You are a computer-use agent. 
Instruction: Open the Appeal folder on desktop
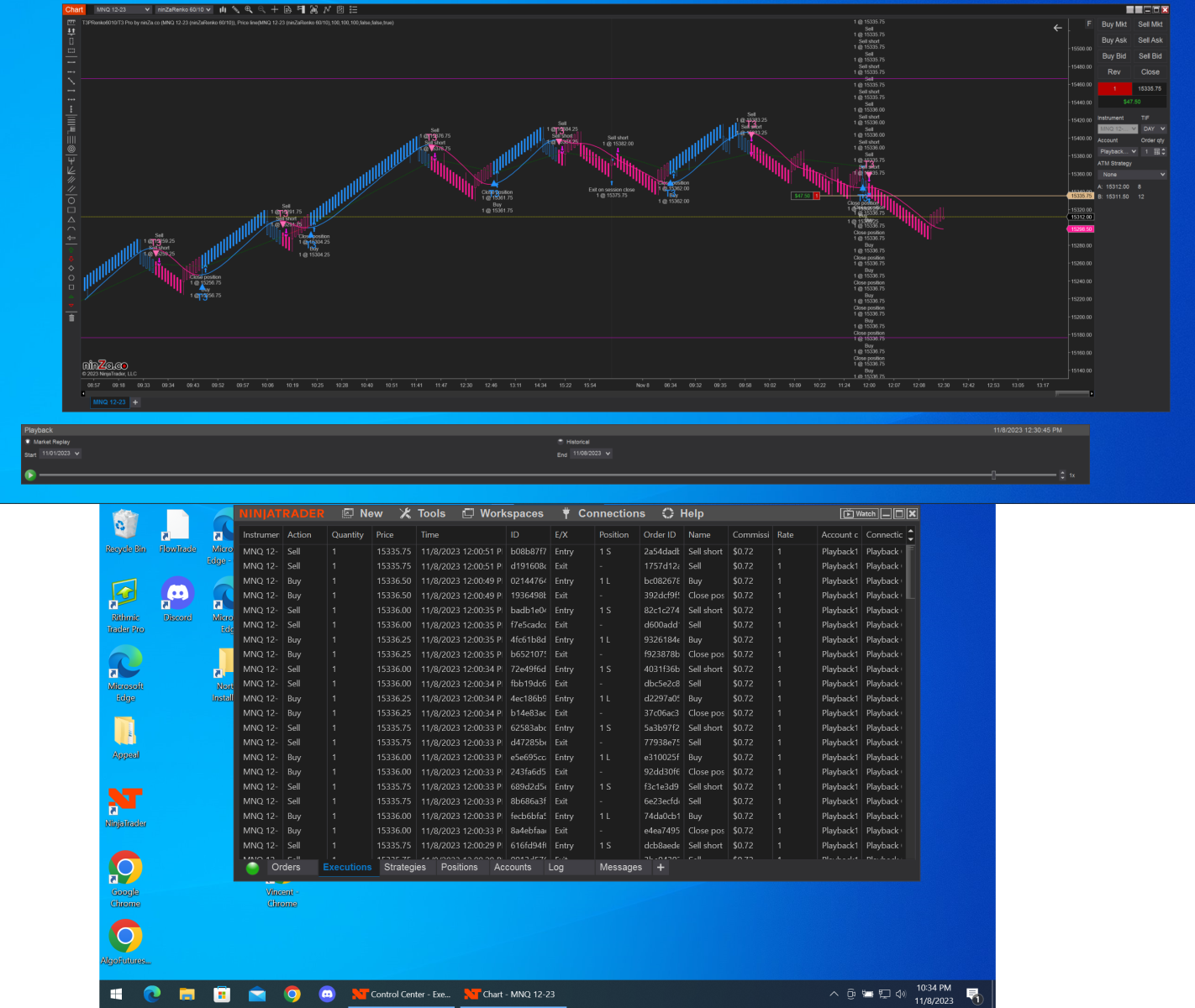125,738
